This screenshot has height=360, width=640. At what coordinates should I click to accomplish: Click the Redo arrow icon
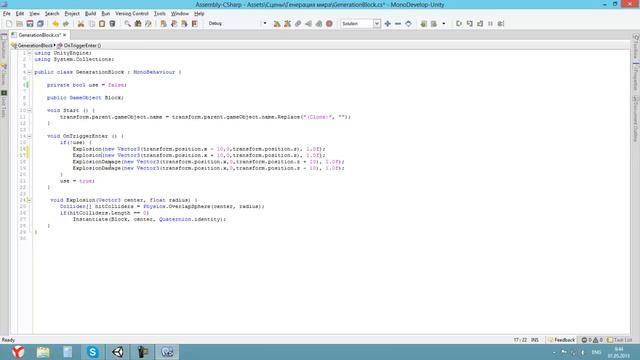click(x=65, y=24)
